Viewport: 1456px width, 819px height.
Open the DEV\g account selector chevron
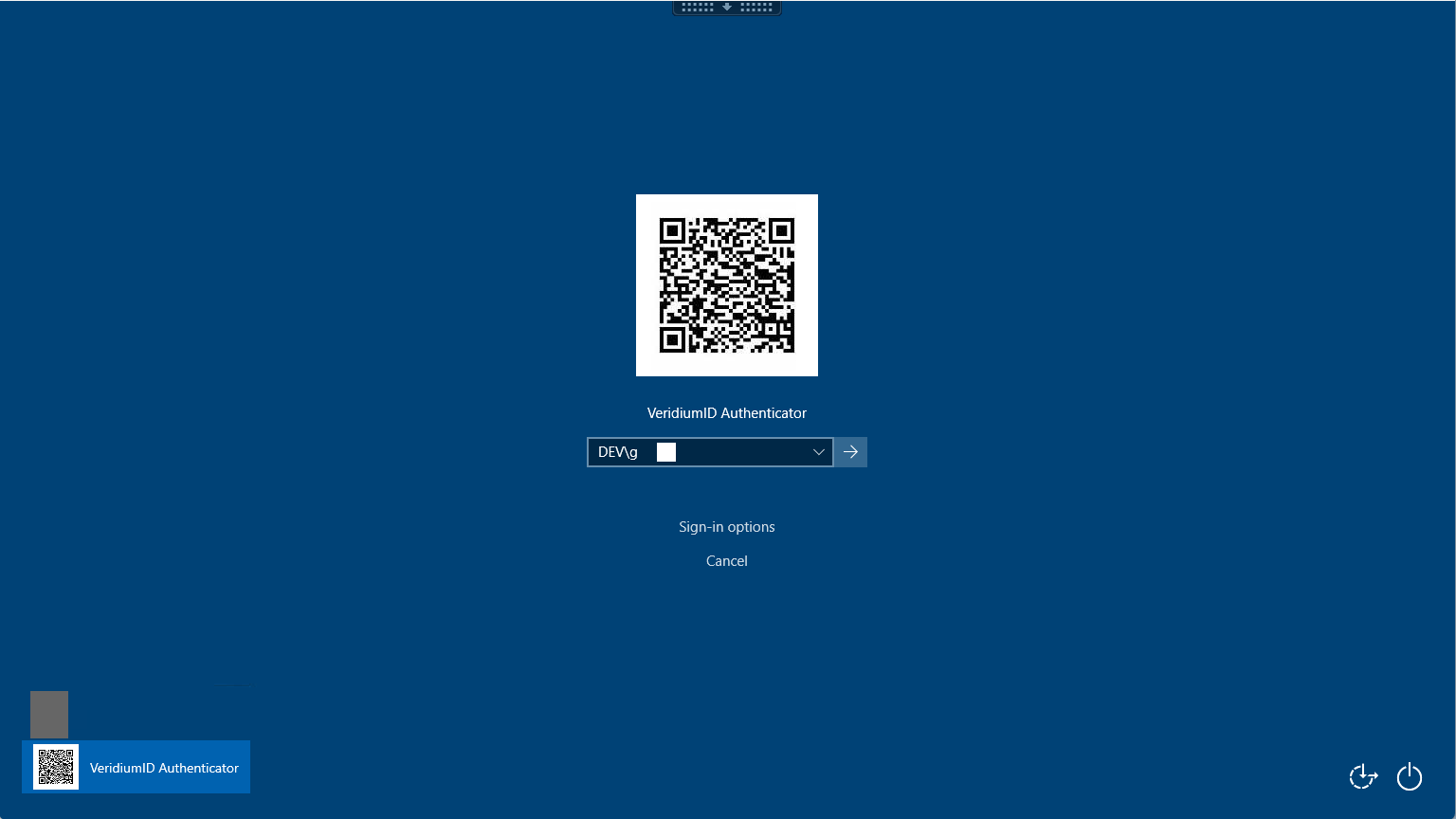coord(817,451)
